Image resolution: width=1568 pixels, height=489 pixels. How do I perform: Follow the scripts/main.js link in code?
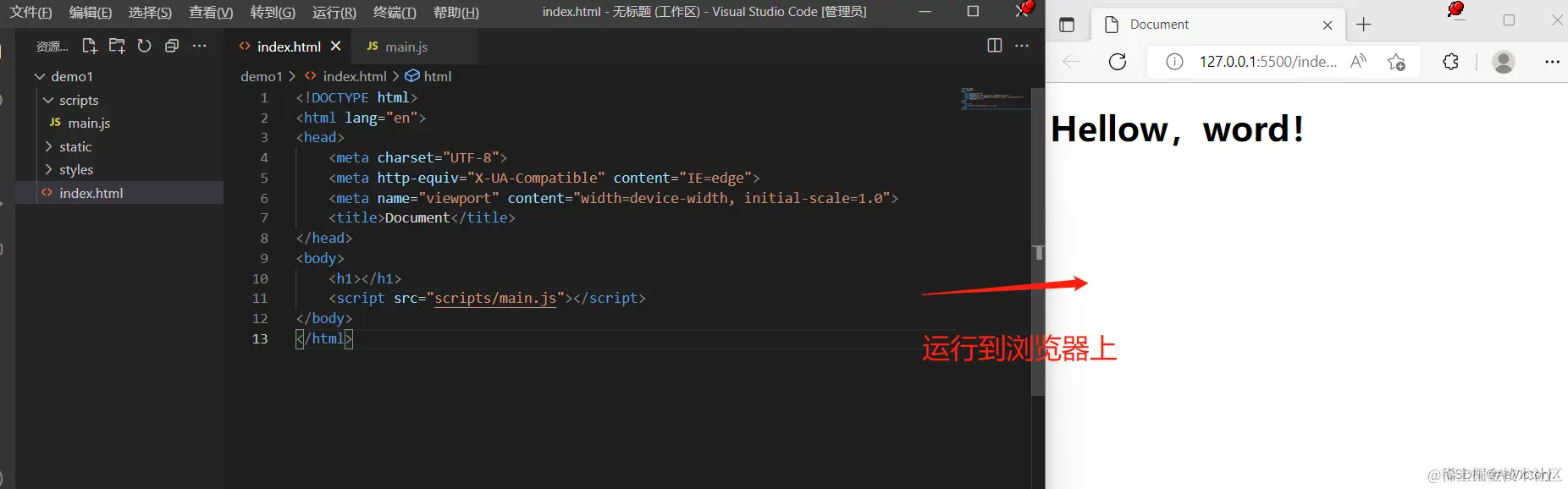click(495, 298)
